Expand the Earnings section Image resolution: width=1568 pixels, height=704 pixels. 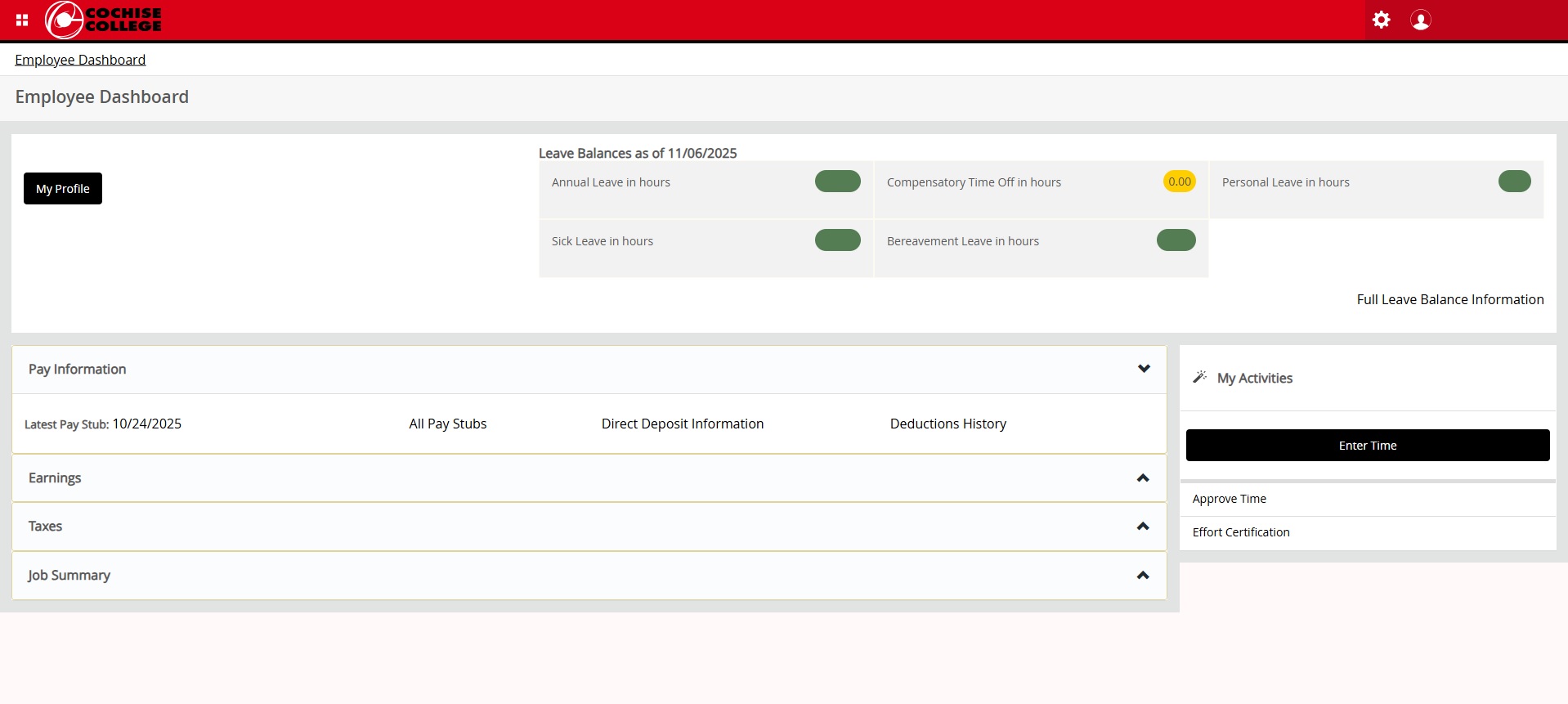tap(1143, 478)
